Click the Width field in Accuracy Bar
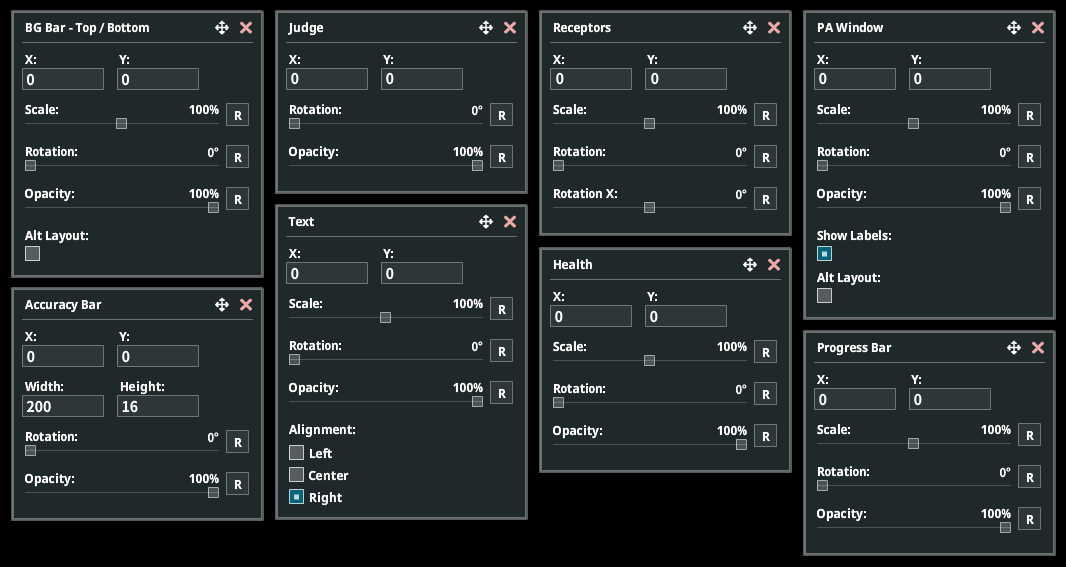Screen dimensions: 1066x567 tap(64, 406)
